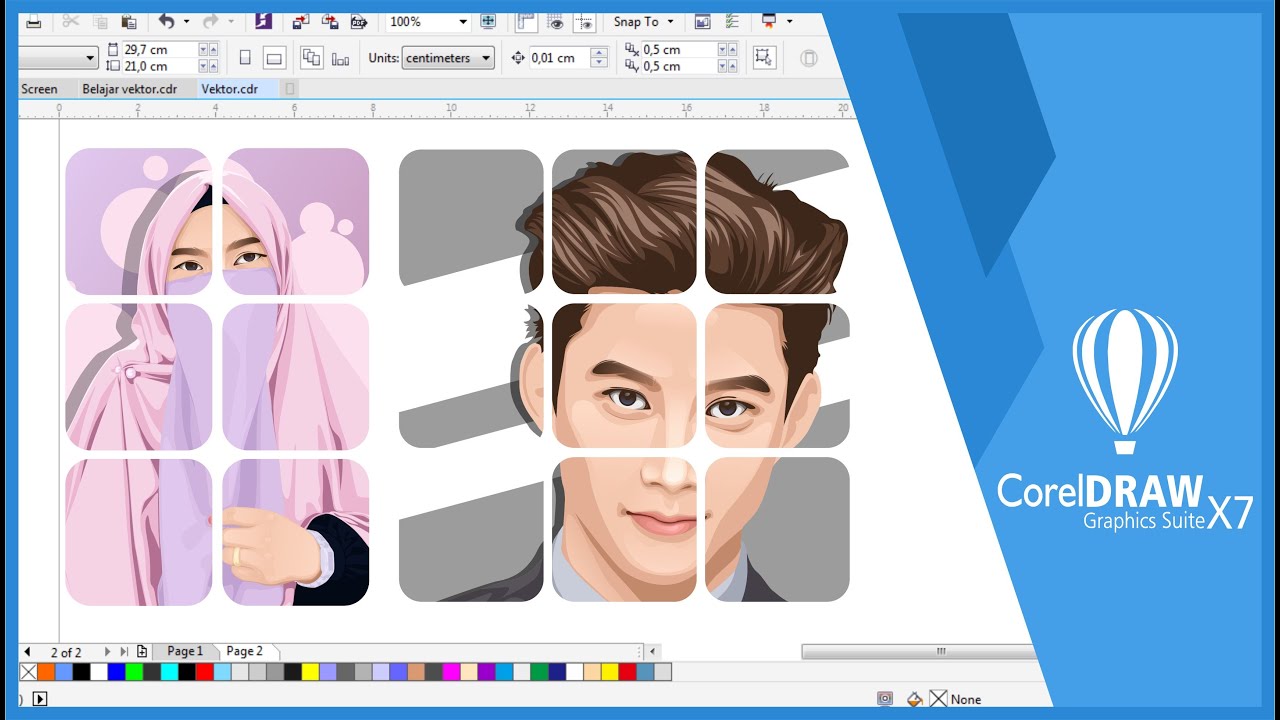Open the Snap To dropdown
The width and height of the screenshot is (1280, 720).
643,21
